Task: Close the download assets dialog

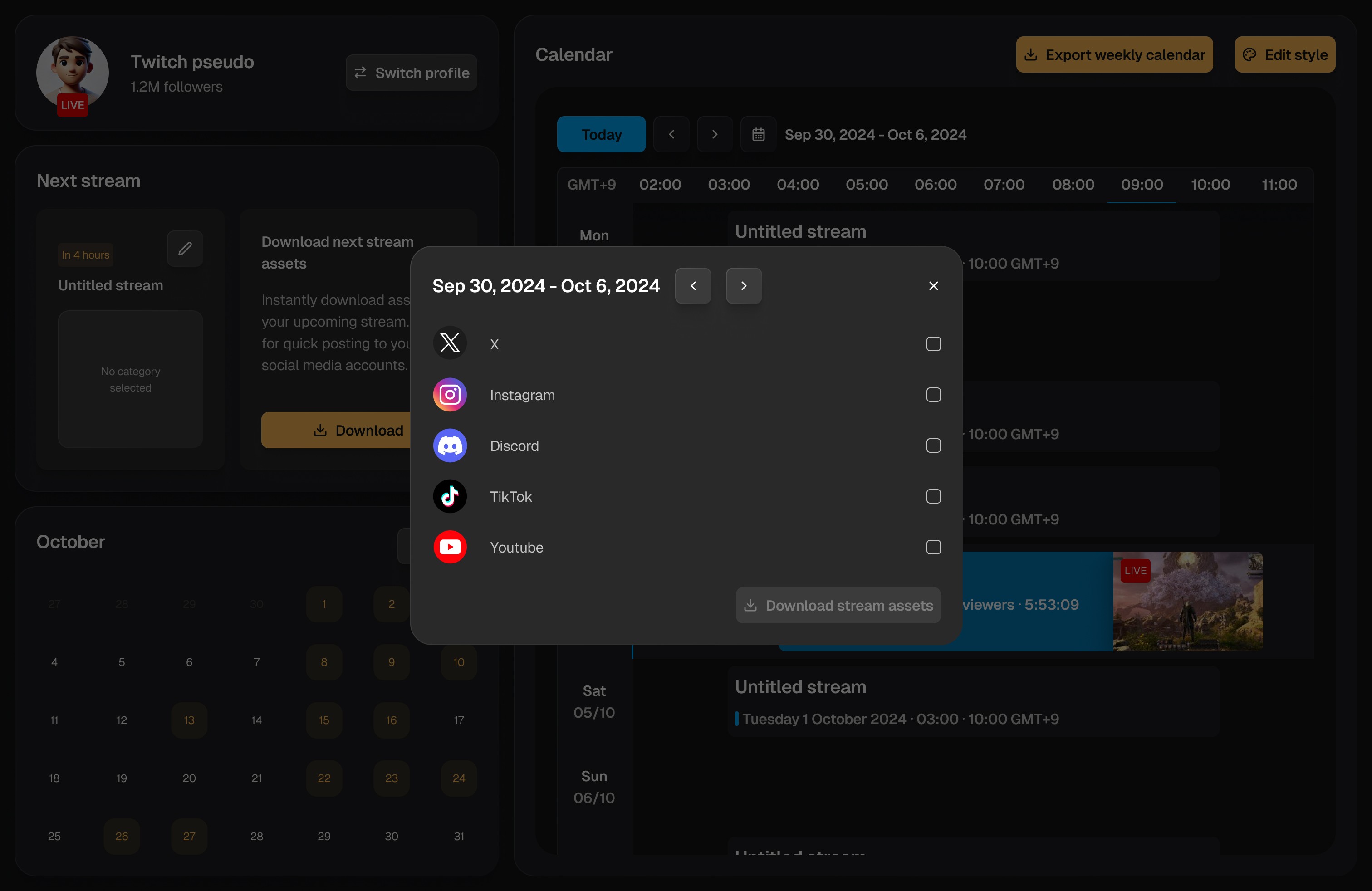Action: click(933, 286)
